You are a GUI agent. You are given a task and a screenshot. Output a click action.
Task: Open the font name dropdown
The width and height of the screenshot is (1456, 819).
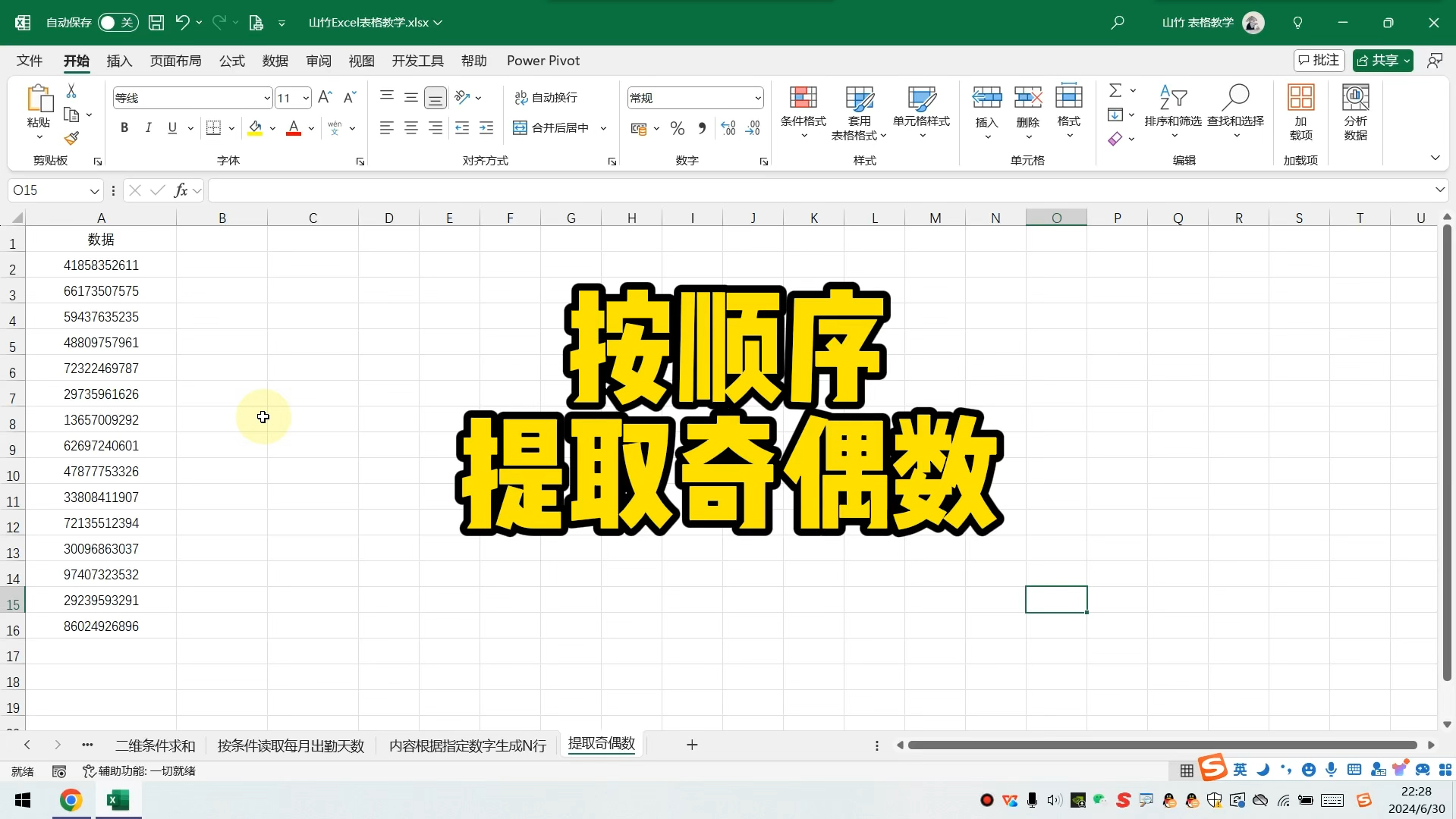[x=267, y=98]
